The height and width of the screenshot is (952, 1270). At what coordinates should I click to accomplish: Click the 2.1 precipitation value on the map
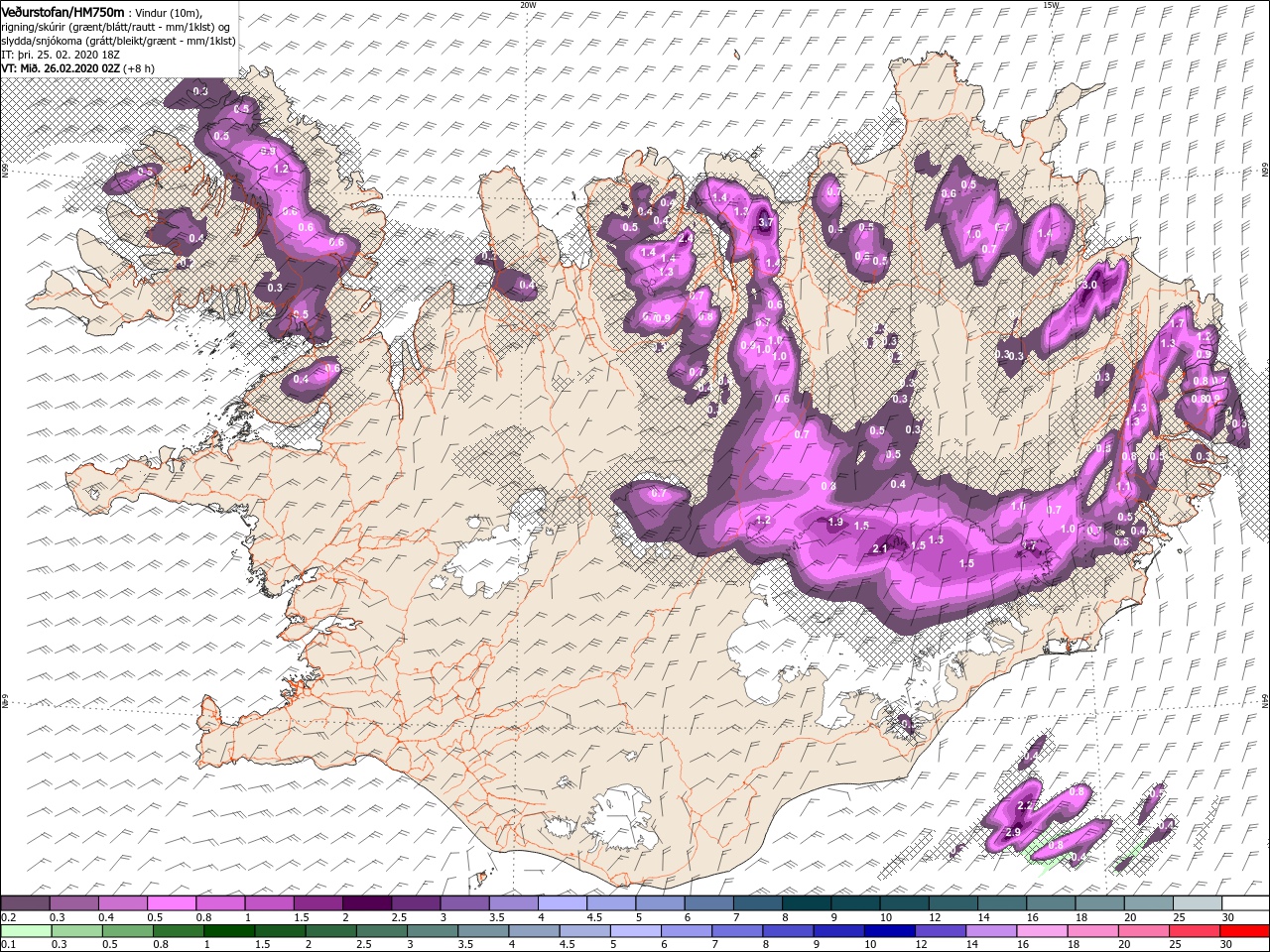click(x=880, y=549)
